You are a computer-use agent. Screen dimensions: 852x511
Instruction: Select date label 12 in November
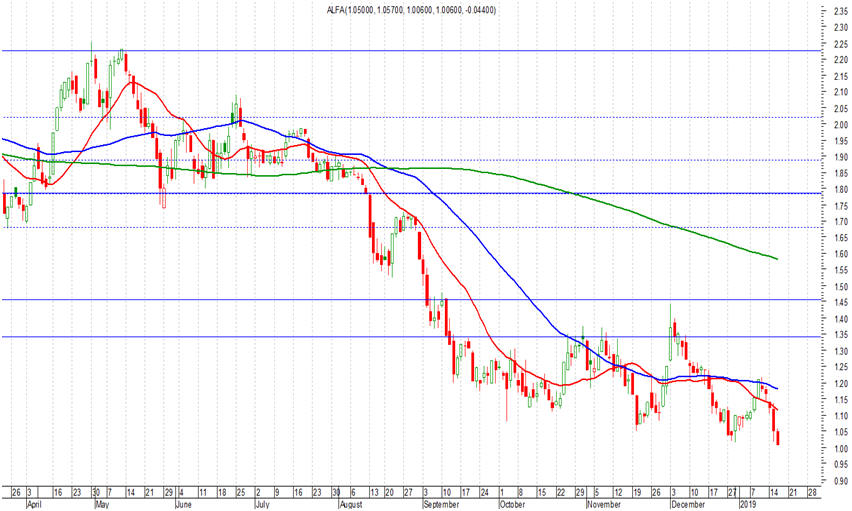pos(617,493)
